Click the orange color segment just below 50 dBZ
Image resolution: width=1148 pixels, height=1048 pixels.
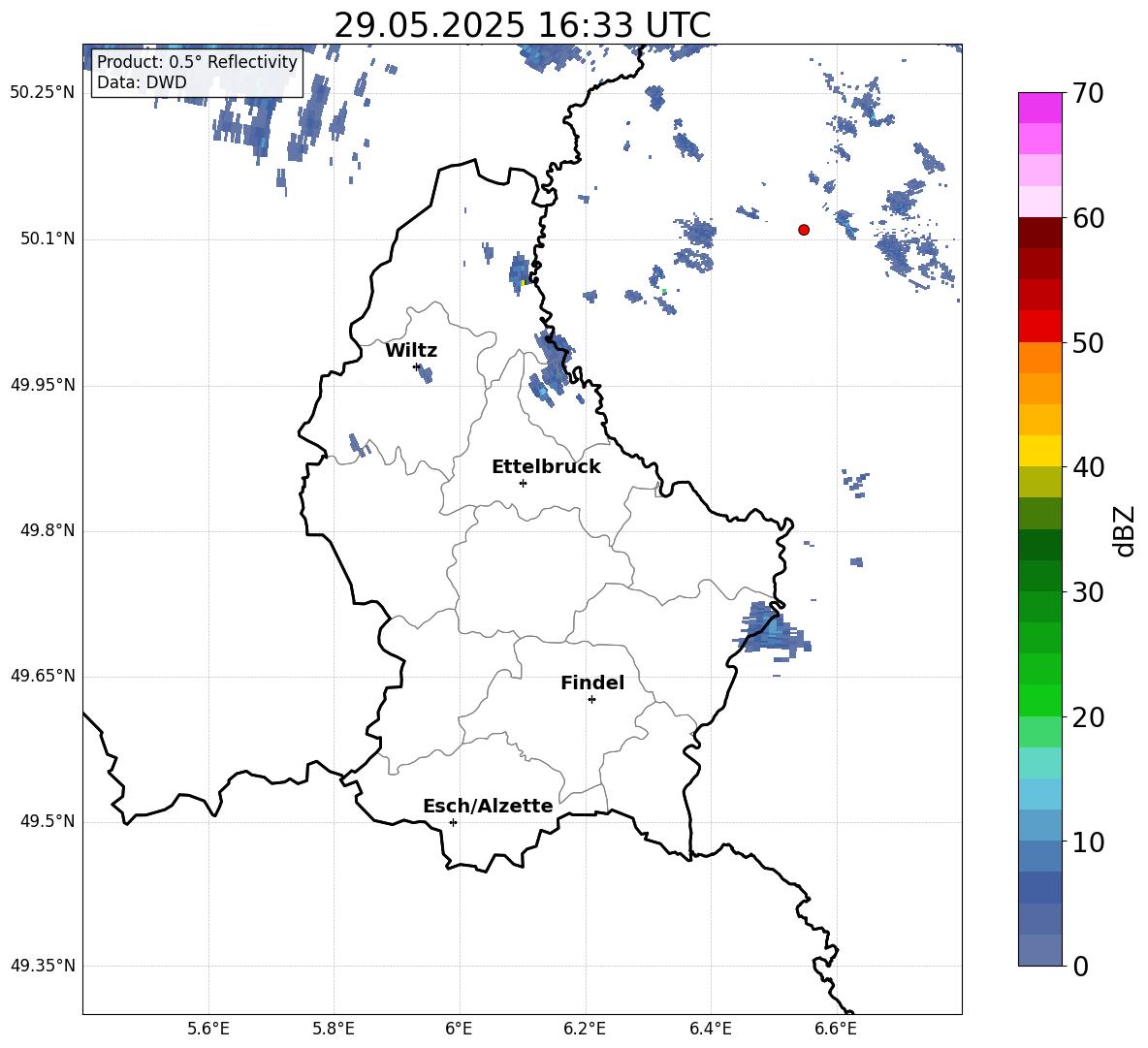[x=1040, y=358]
